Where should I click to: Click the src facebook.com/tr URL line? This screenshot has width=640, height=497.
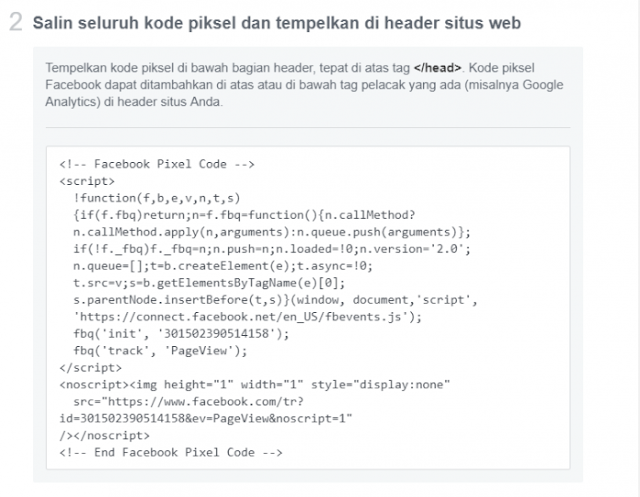pyautogui.click(x=189, y=402)
